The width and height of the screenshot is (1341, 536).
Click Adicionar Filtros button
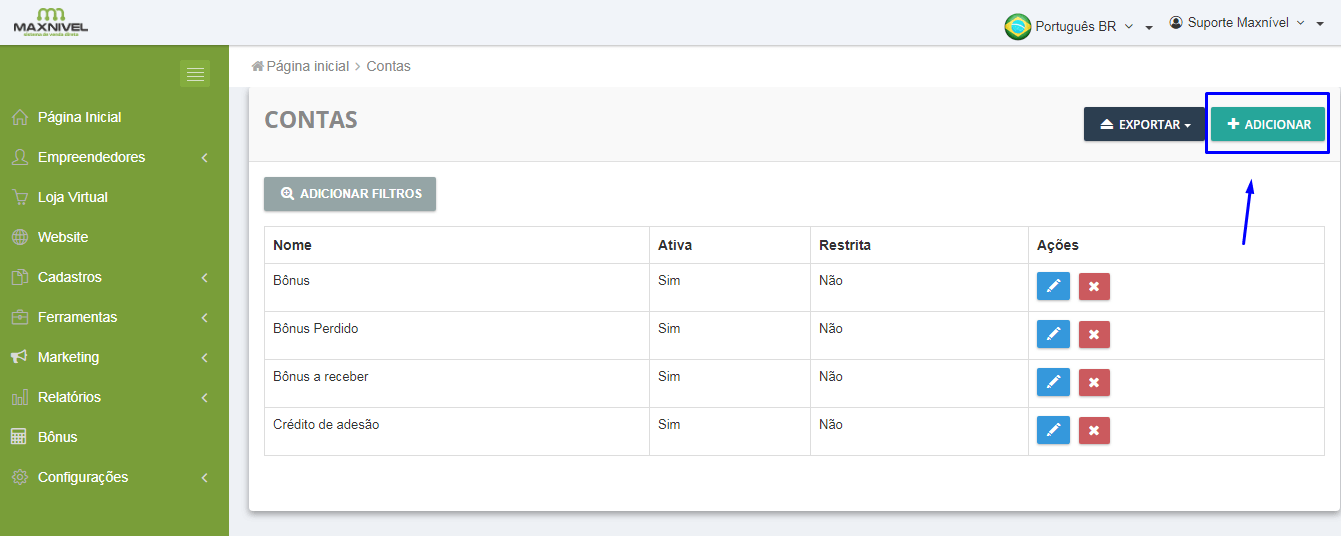click(350, 194)
